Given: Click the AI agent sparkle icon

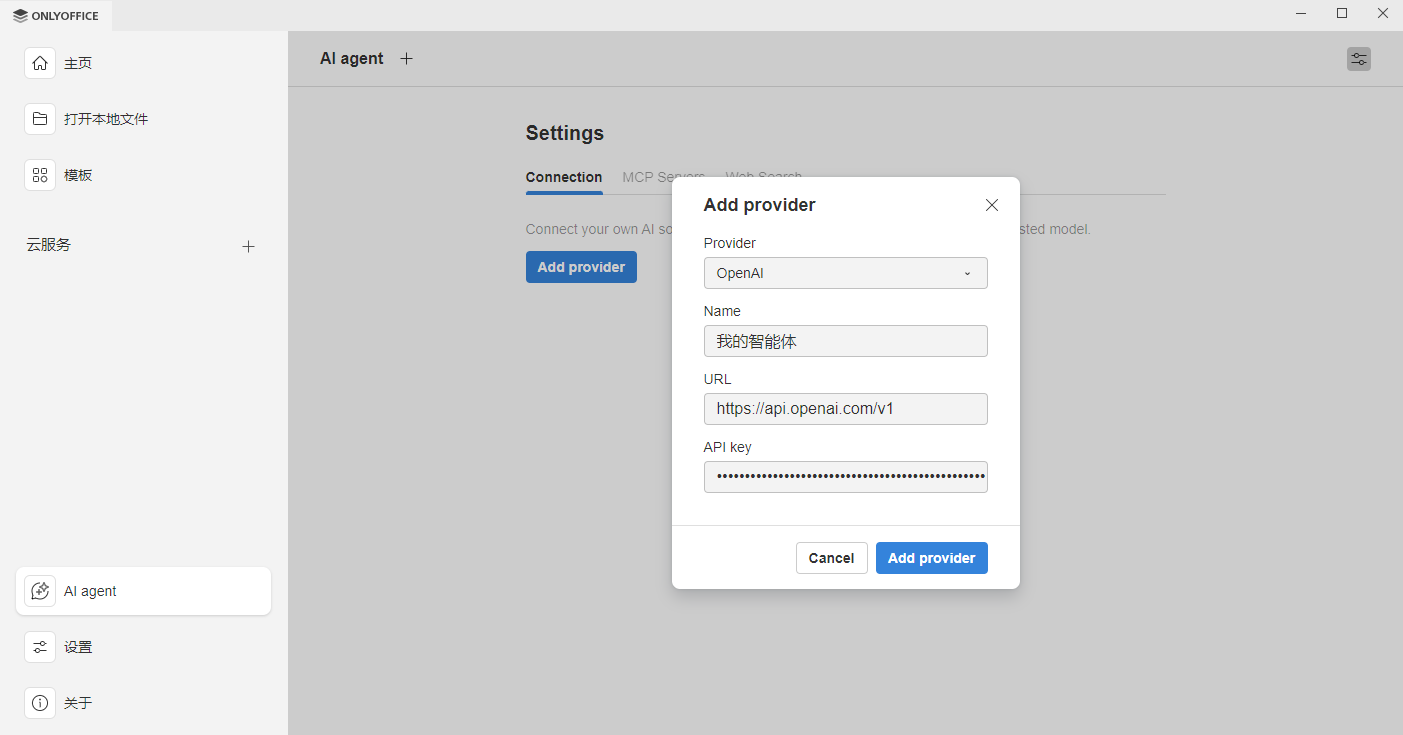Looking at the screenshot, I should [x=40, y=591].
